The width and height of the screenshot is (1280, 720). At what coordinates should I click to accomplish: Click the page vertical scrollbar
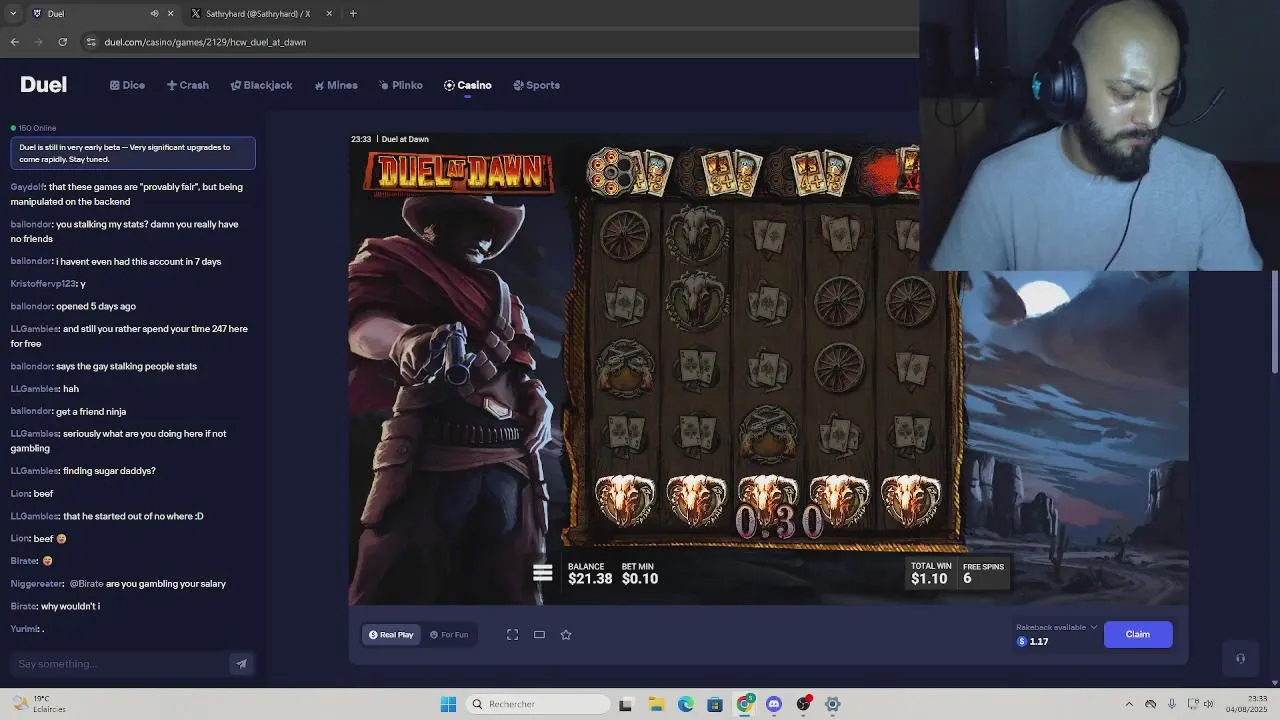pos(1275,322)
